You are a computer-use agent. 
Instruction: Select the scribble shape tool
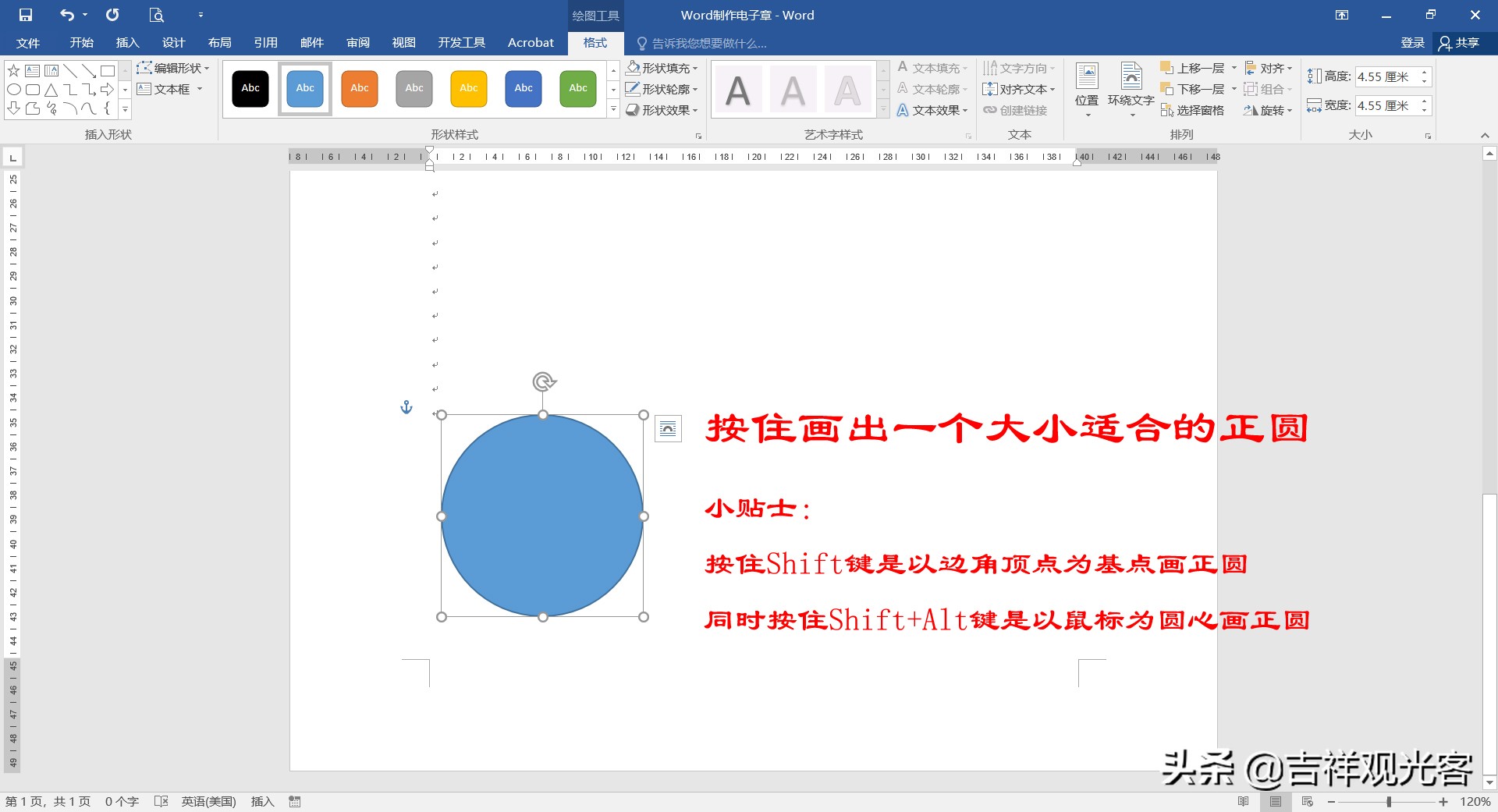pyautogui.click(x=51, y=108)
